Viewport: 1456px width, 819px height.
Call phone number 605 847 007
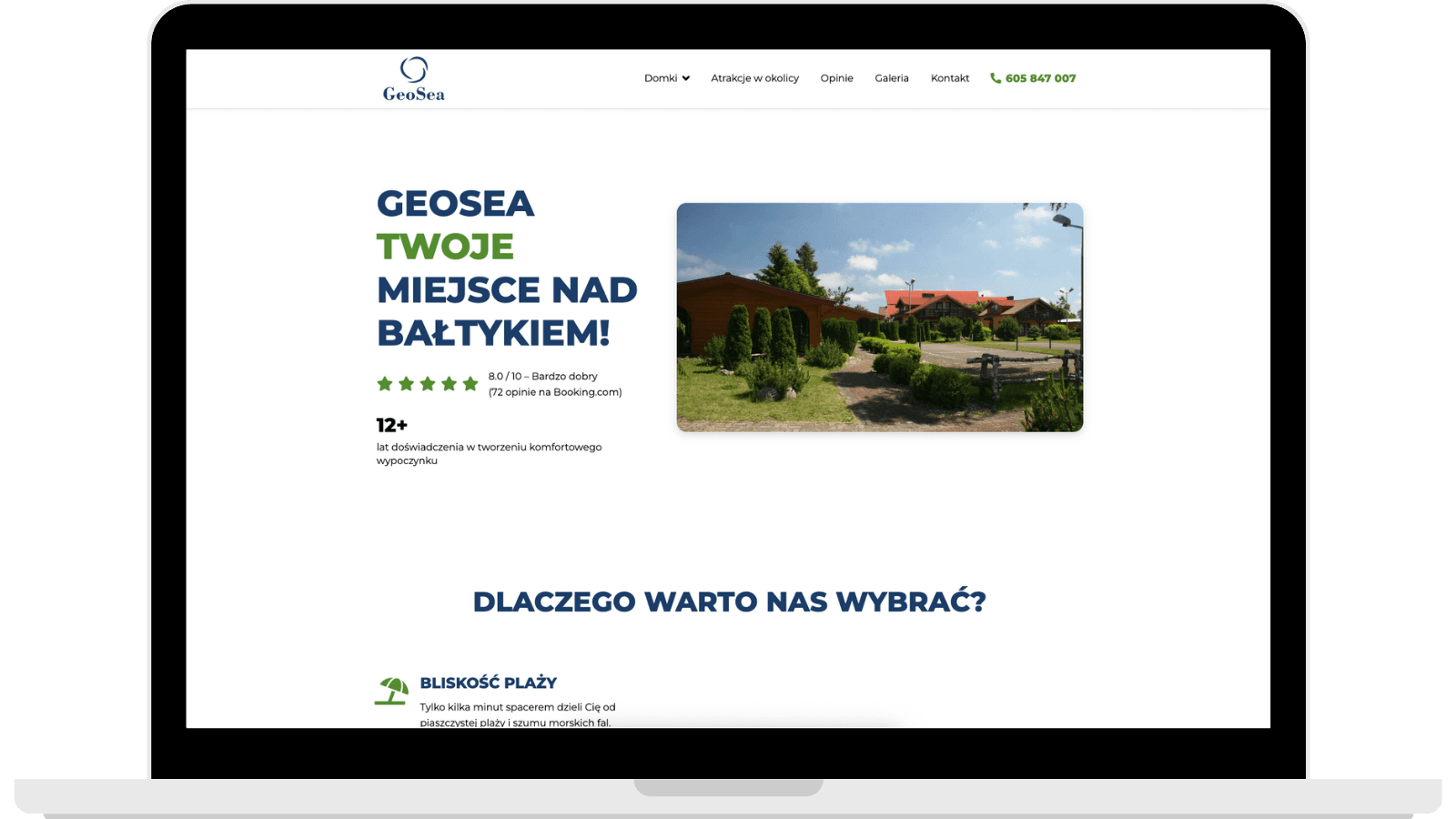click(x=1040, y=78)
